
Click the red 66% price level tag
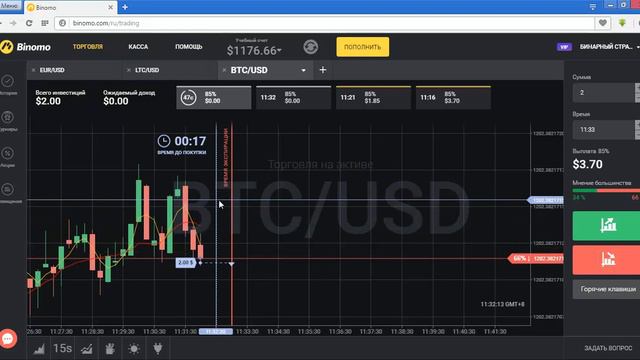(x=536, y=258)
